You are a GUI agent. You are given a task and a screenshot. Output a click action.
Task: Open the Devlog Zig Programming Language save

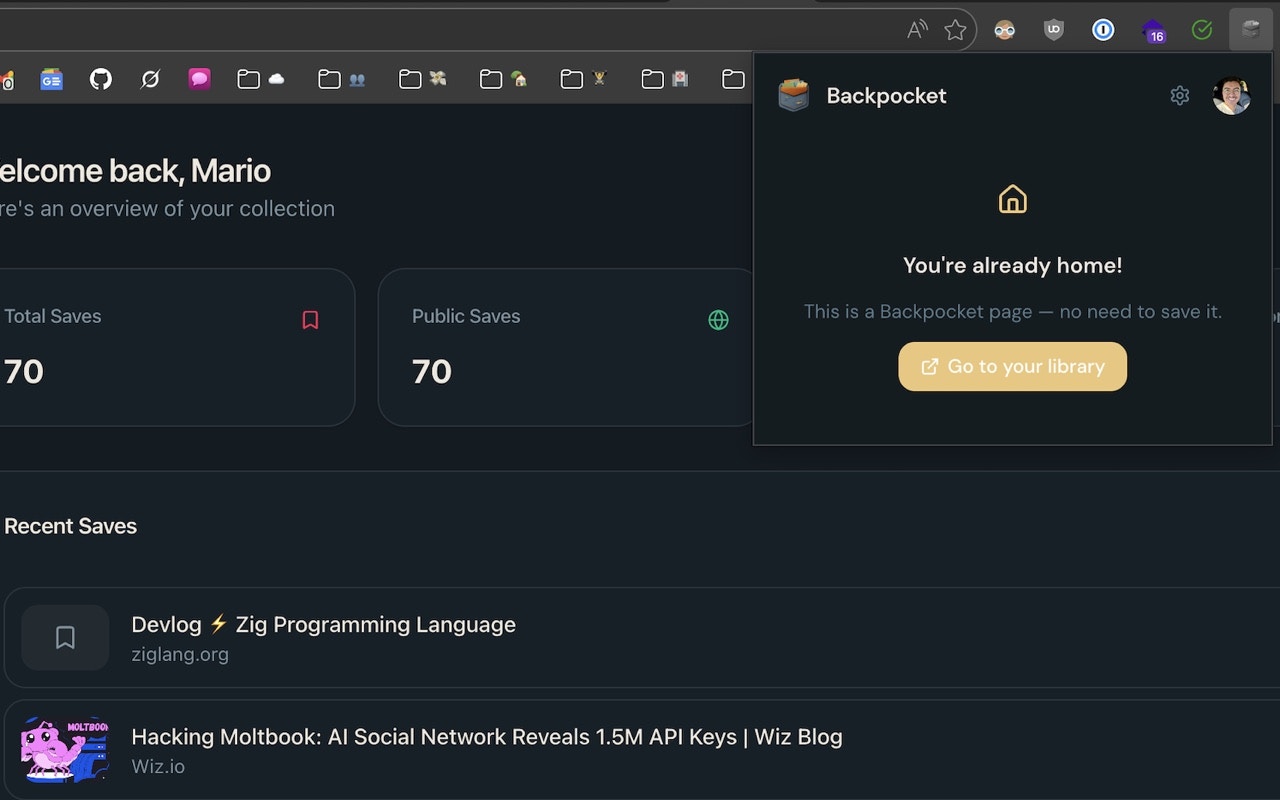click(323, 624)
